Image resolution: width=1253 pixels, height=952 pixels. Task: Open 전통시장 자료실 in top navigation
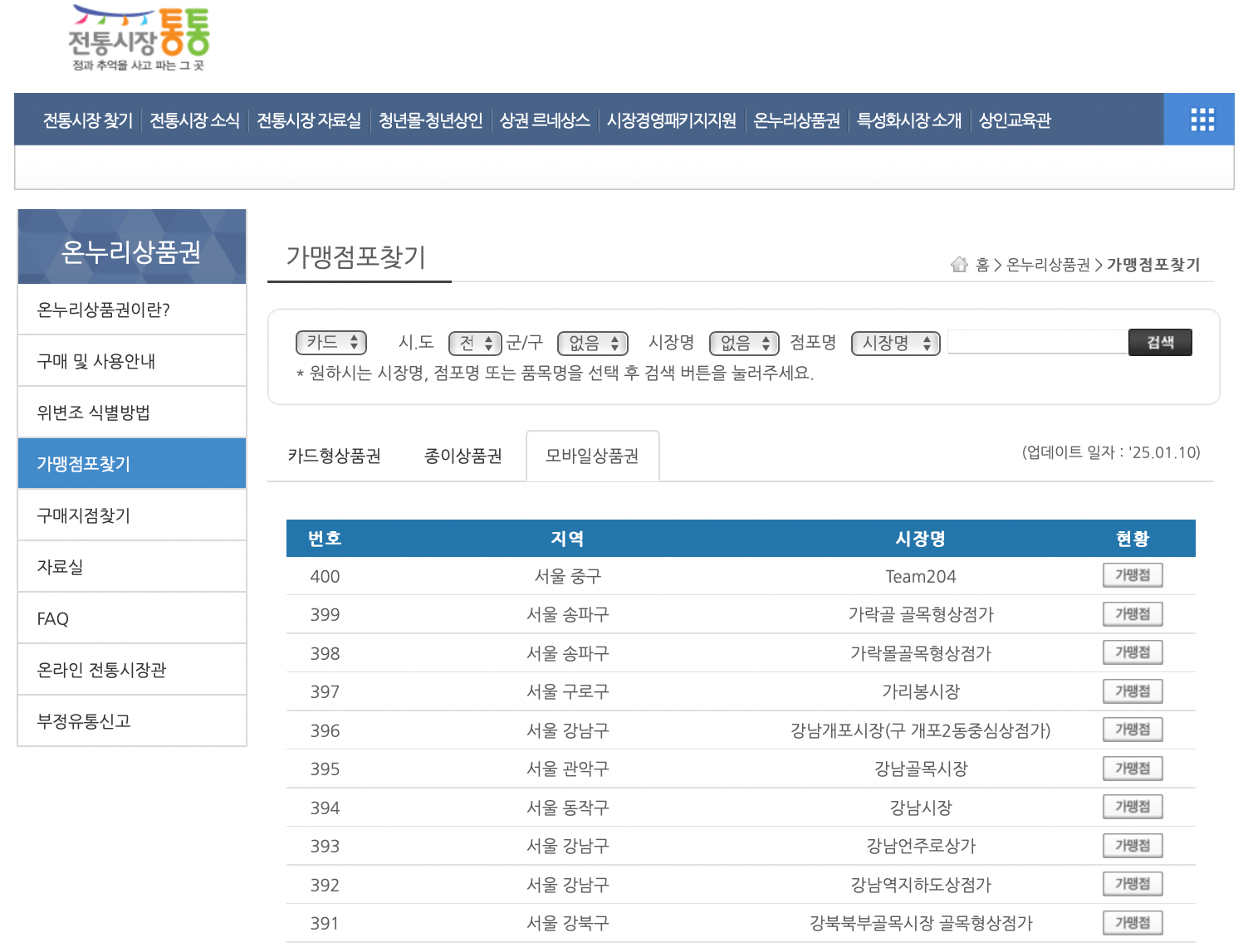coord(309,120)
